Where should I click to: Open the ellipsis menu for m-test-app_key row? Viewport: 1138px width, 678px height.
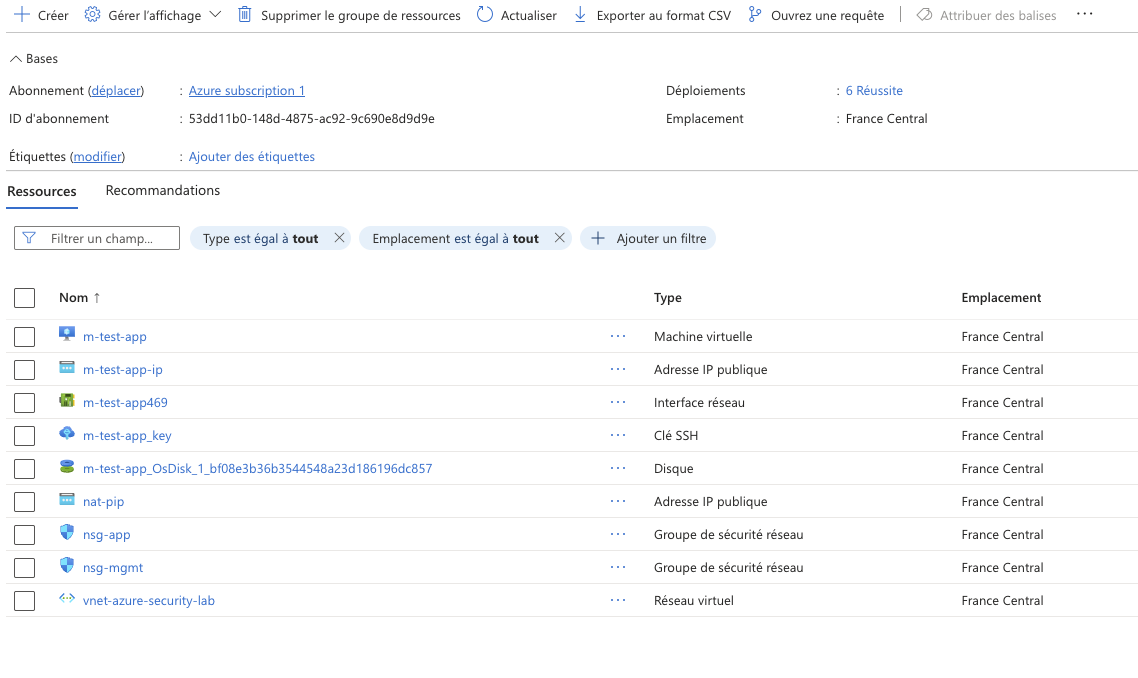(x=618, y=435)
